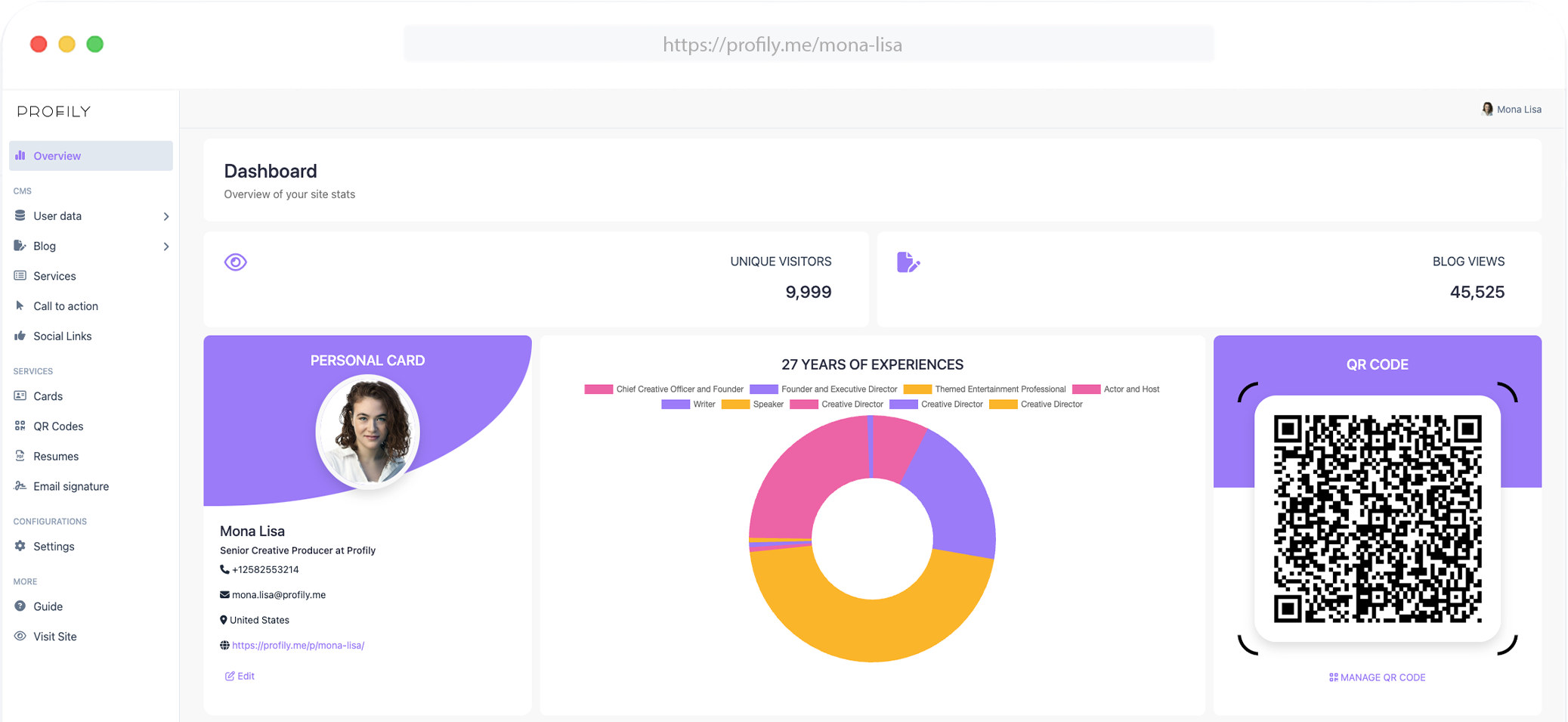Click the Visit Site eye icon
This screenshot has width=1568, height=722.
click(20, 636)
